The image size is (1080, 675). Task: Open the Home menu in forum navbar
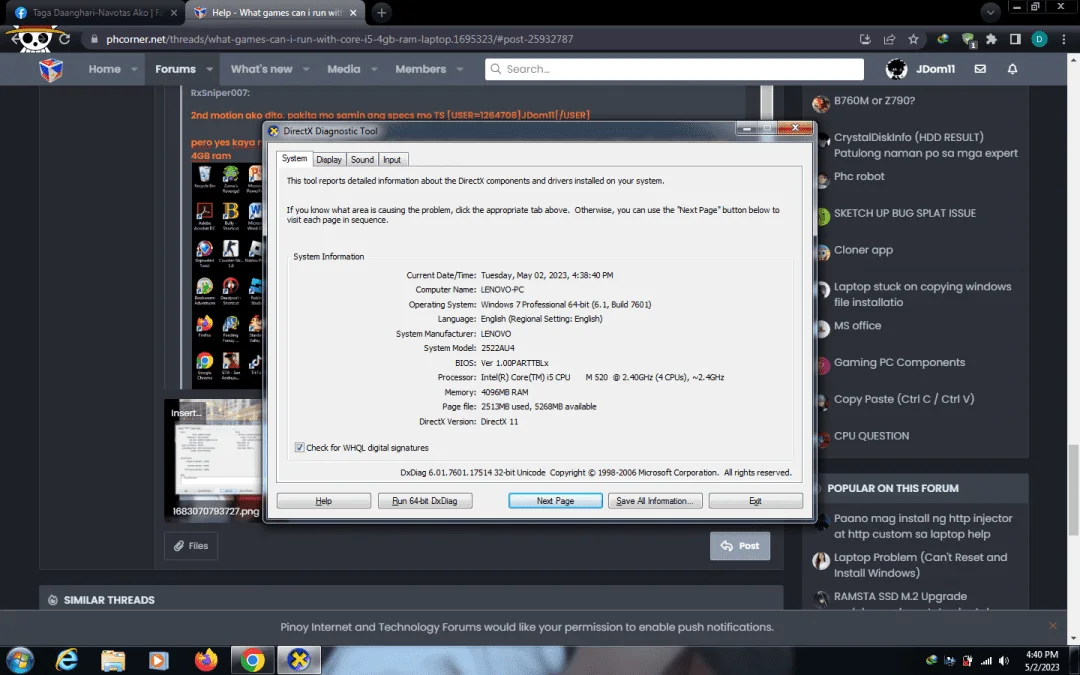pos(104,69)
